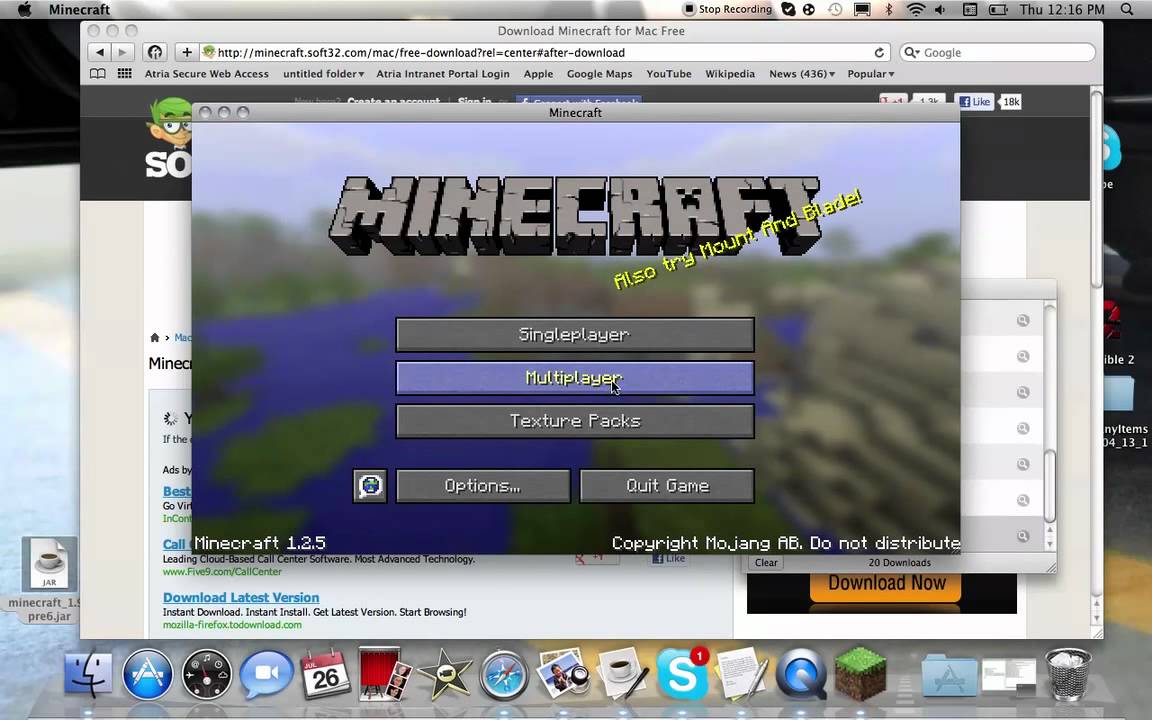Open the Wikipedia bookmark

[730, 73]
